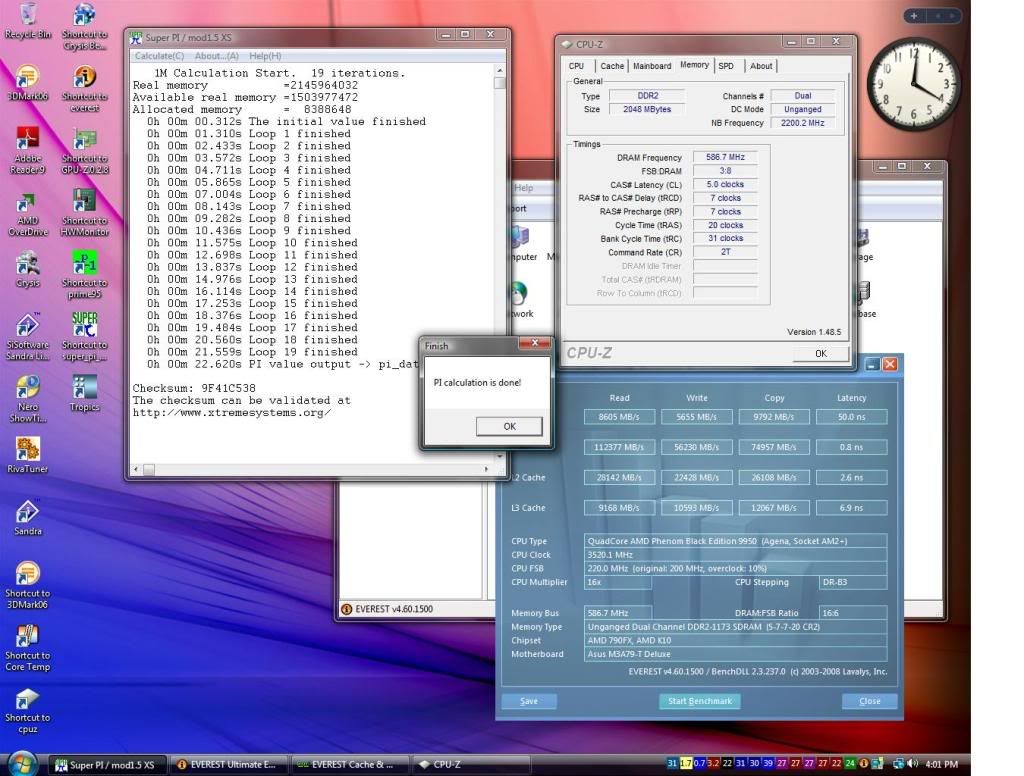Image resolution: width=1024 pixels, height=776 pixels.
Task: Click the FSB:DRAM 3:8 value
Action: pos(725,171)
